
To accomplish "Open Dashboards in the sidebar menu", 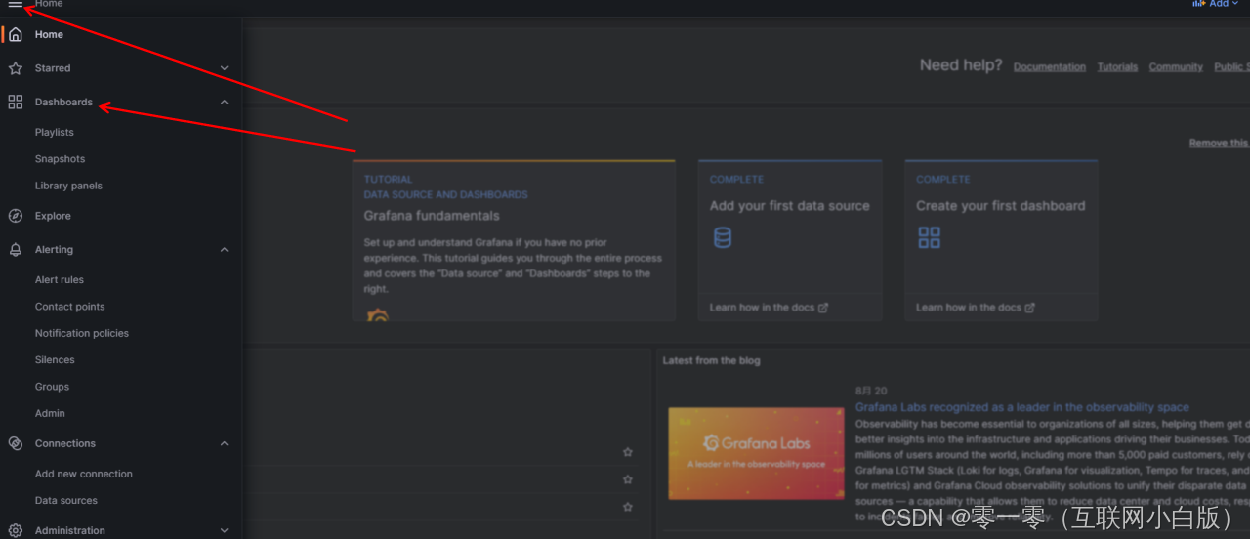I will tap(64, 102).
